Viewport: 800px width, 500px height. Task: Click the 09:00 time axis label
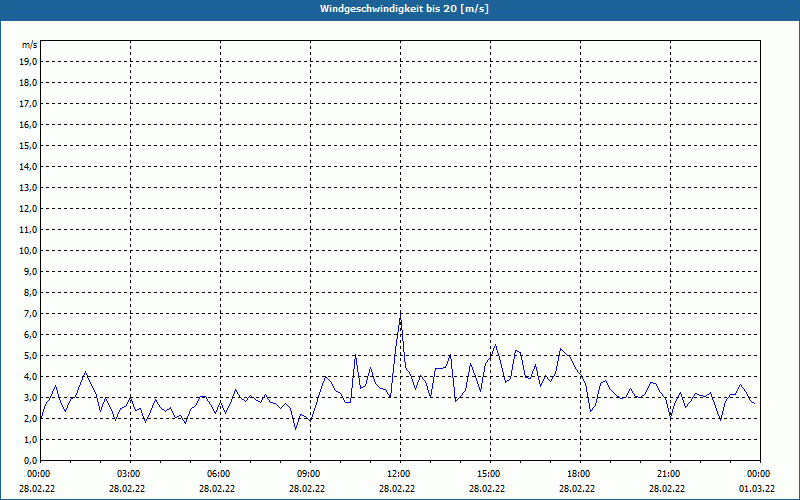pos(309,474)
